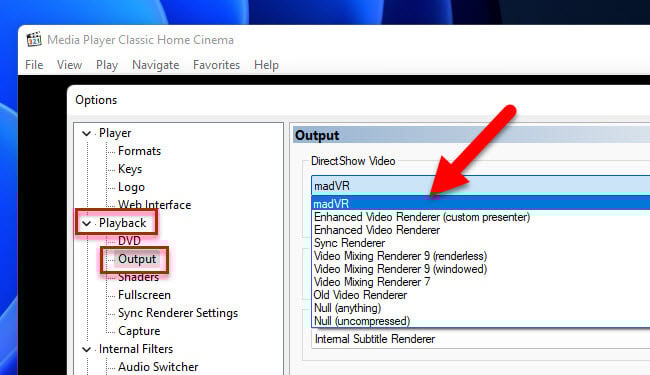The height and width of the screenshot is (375, 650).
Task: Collapse the Playback tree node
Action: pyautogui.click(x=86, y=224)
